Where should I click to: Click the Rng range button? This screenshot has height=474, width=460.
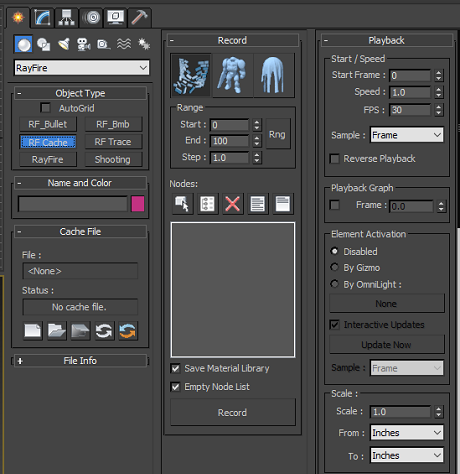coord(277,134)
